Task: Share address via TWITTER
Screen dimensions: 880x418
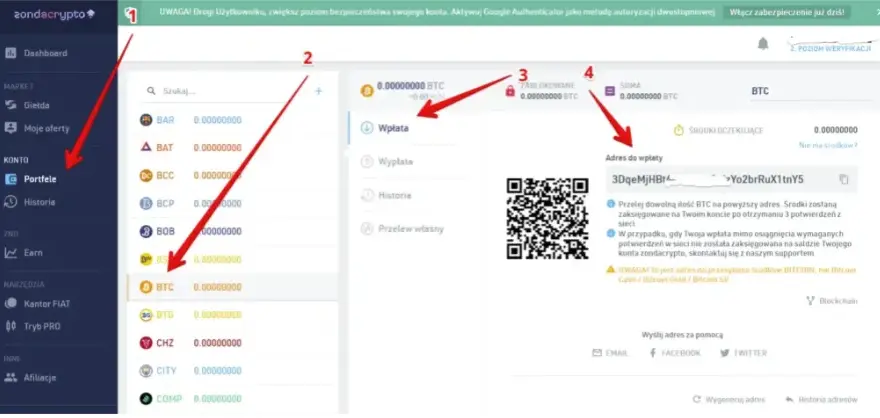Action: 743,353
